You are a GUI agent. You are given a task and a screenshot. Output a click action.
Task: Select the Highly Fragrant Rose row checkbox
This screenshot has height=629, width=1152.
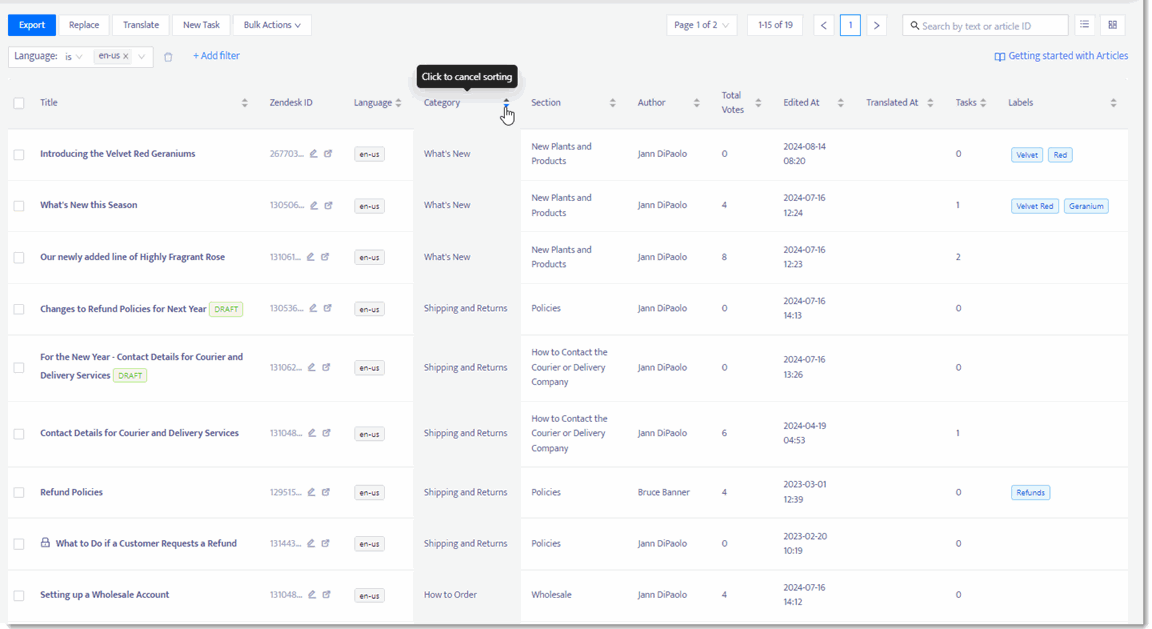click(19, 257)
